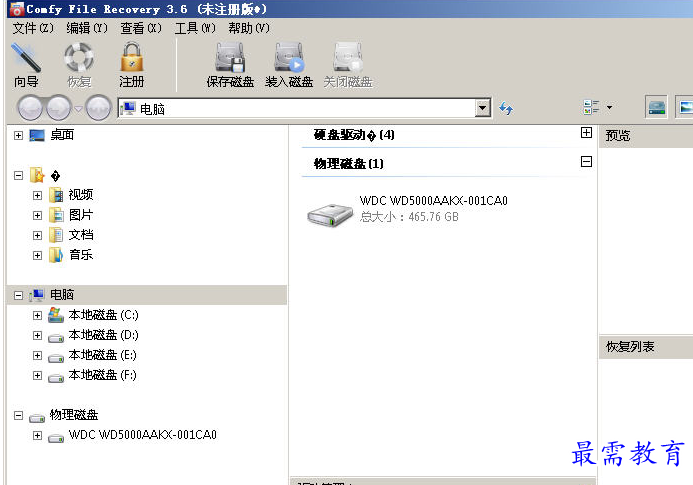
Task: Expand 本地磁盘 (F:) node
Action: (x=37, y=375)
